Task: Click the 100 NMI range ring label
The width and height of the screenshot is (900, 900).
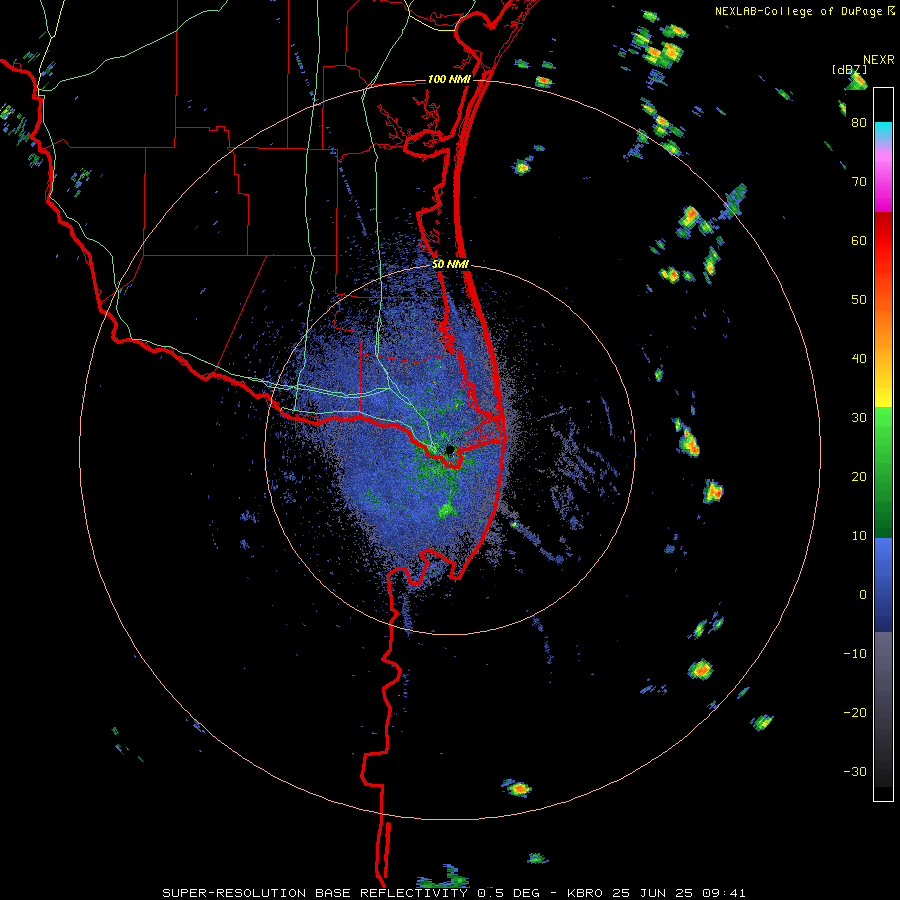Action: (x=449, y=79)
